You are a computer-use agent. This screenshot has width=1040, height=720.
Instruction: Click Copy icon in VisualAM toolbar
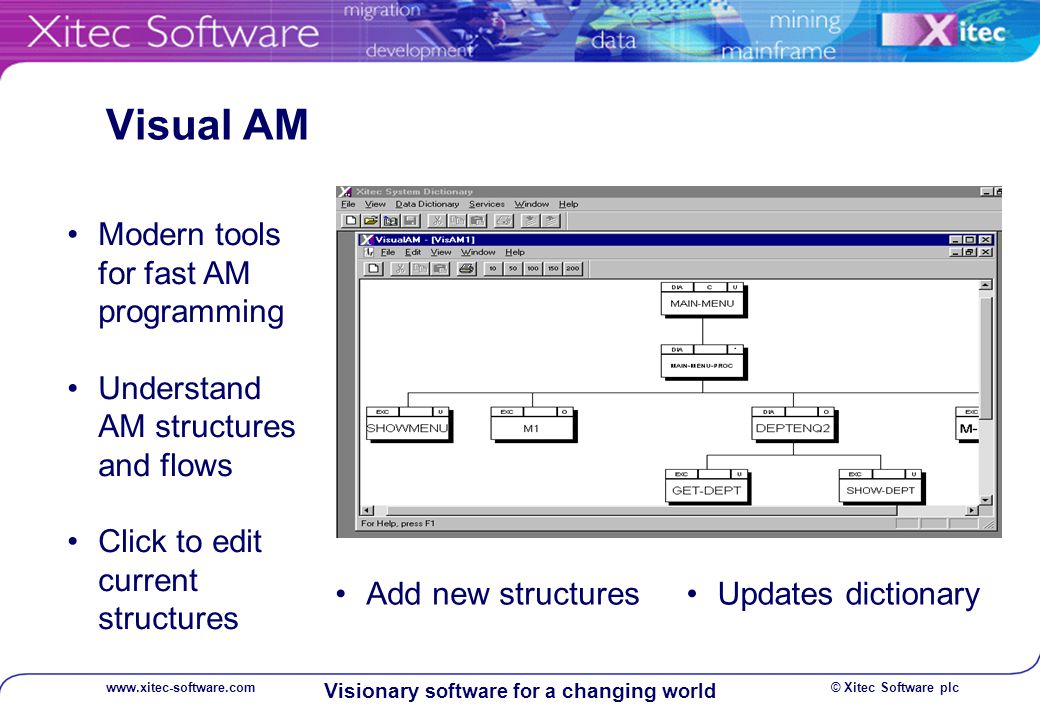(x=420, y=269)
